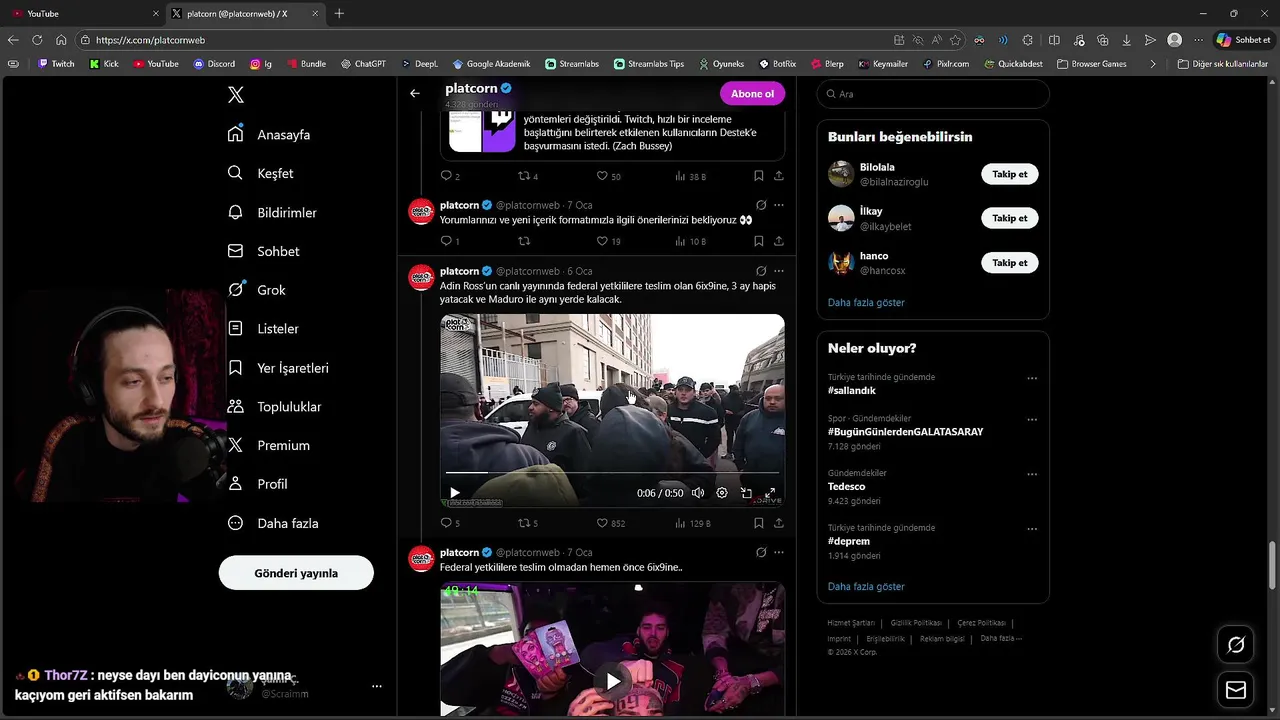Like the Yorumlarınızı post with 19 likes

608,241
